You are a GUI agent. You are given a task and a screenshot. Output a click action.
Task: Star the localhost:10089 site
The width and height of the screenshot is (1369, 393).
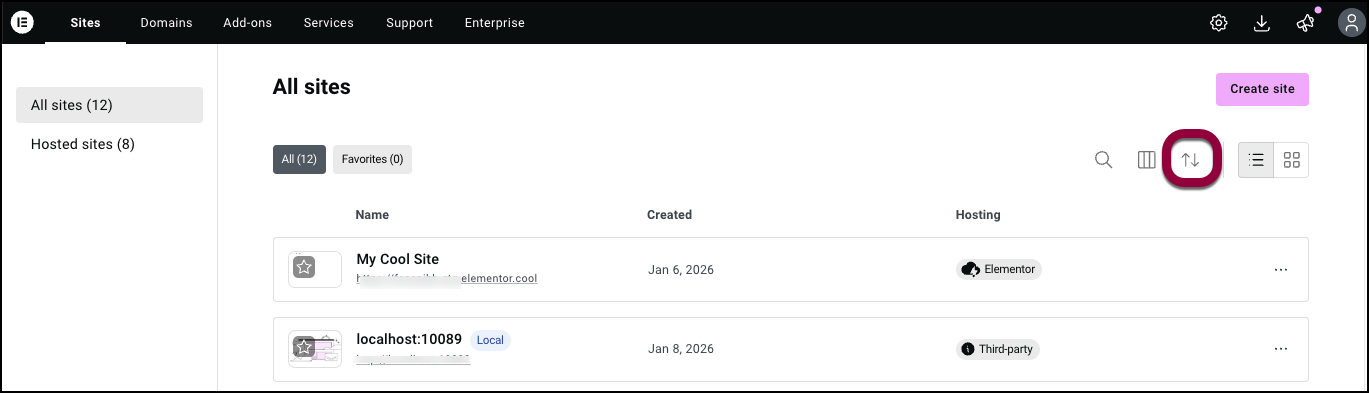pyautogui.click(x=304, y=347)
